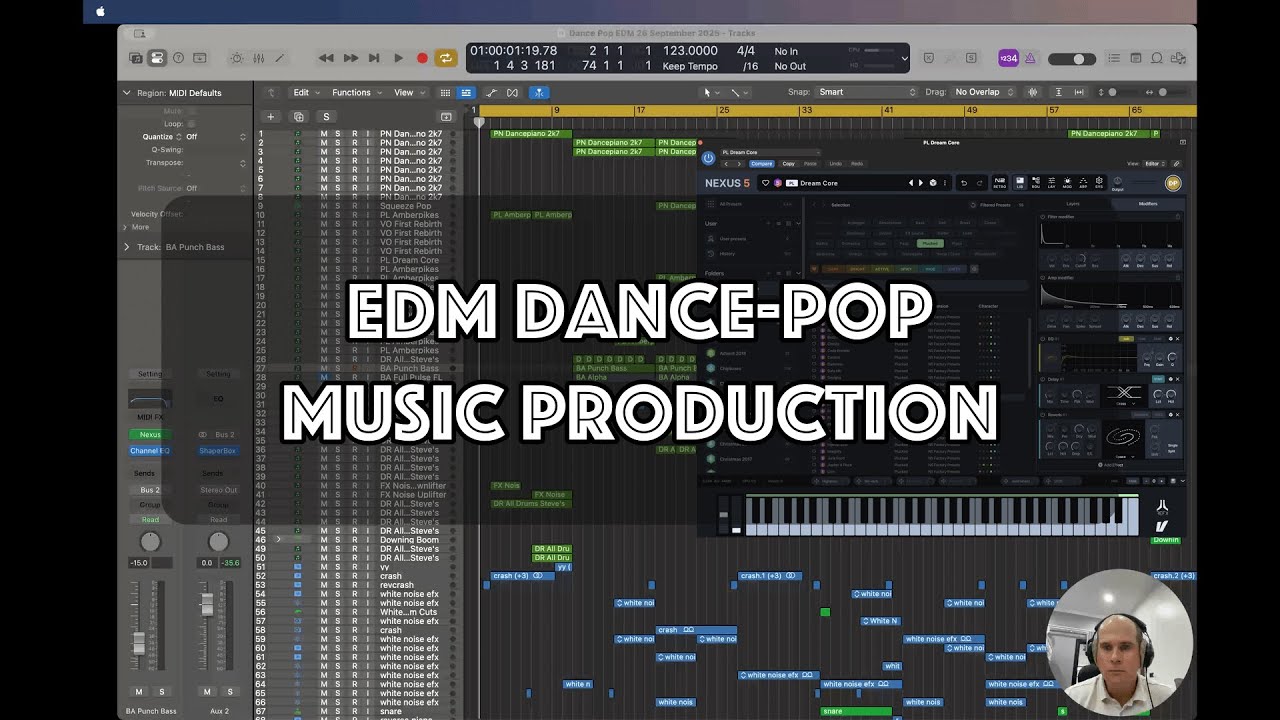Rewind the playhead
This screenshot has height=720, width=1280.
pos(326,58)
